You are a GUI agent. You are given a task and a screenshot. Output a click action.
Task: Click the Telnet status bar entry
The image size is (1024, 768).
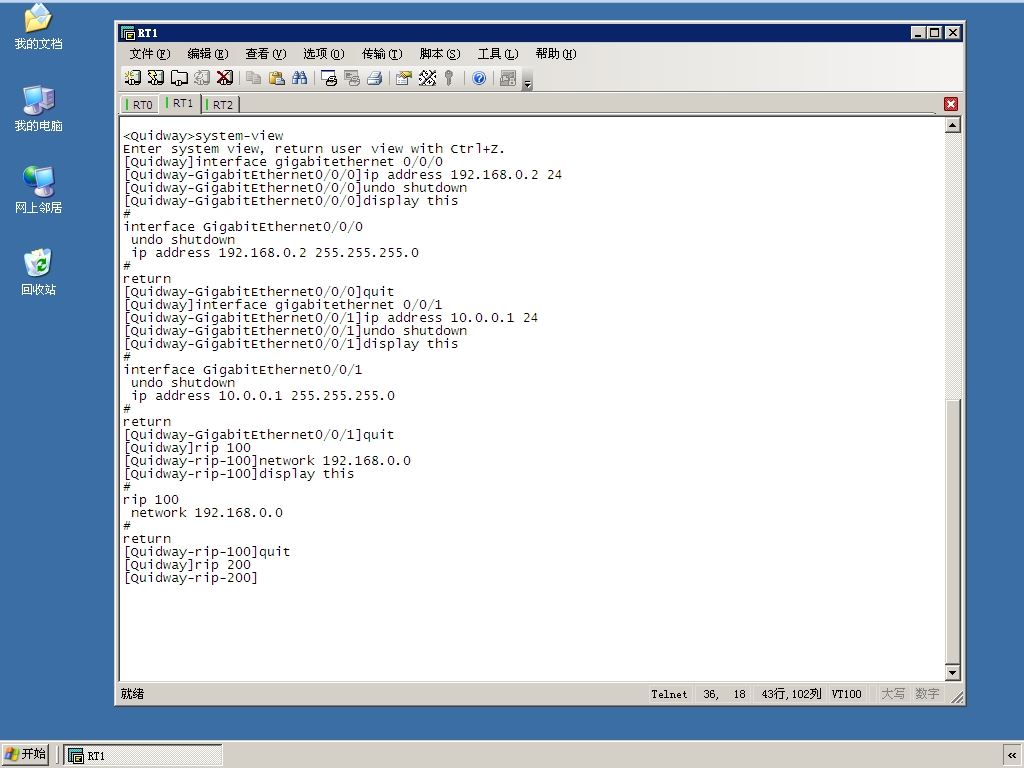(x=669, y=694)
